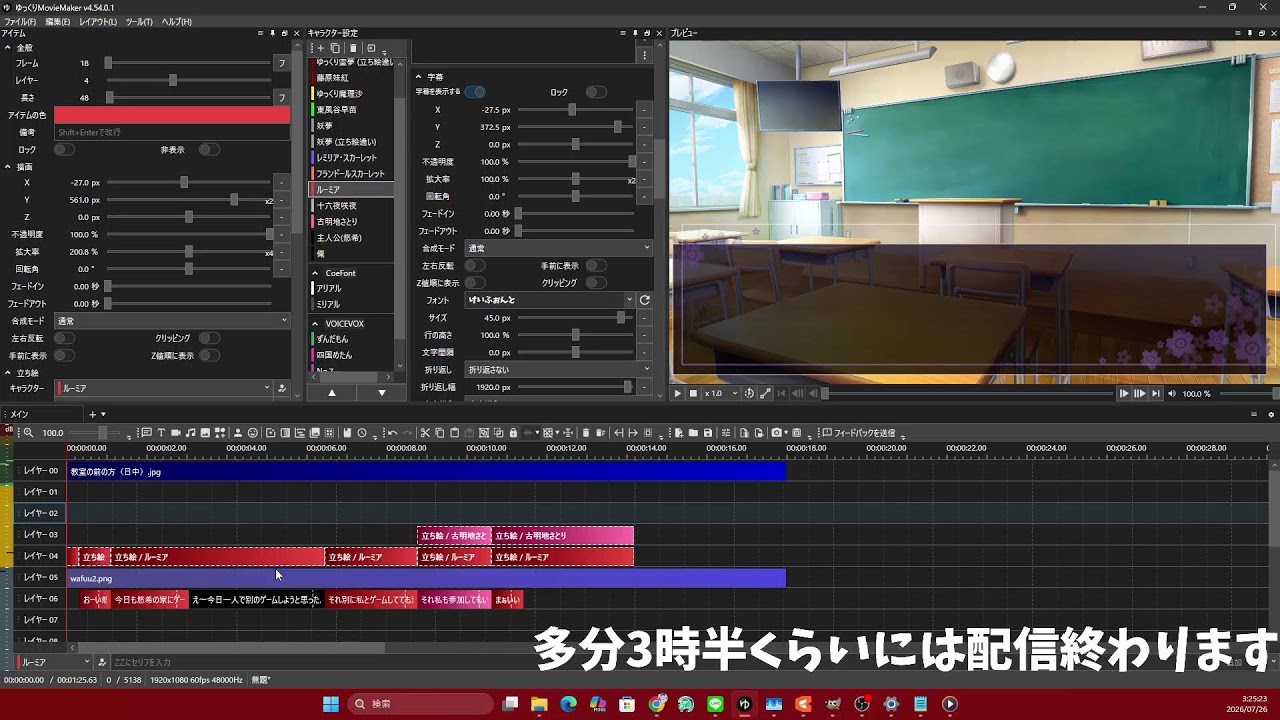Open the フォント dropdown けいふぉんと
This screenshot has height=720, width=1280.
(551, 300)
